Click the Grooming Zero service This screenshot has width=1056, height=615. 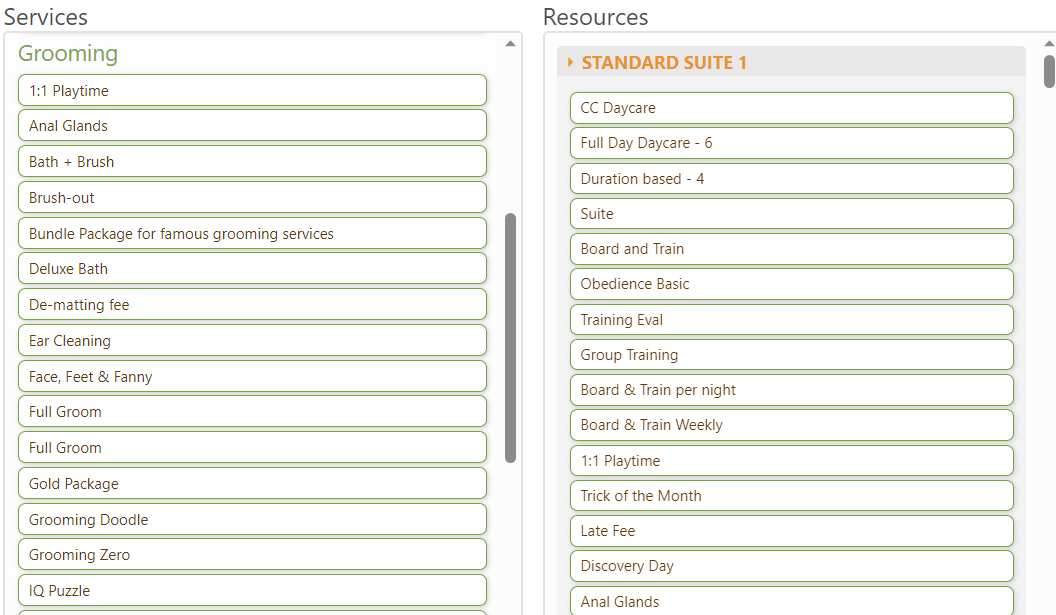click(x=253, y=554)
